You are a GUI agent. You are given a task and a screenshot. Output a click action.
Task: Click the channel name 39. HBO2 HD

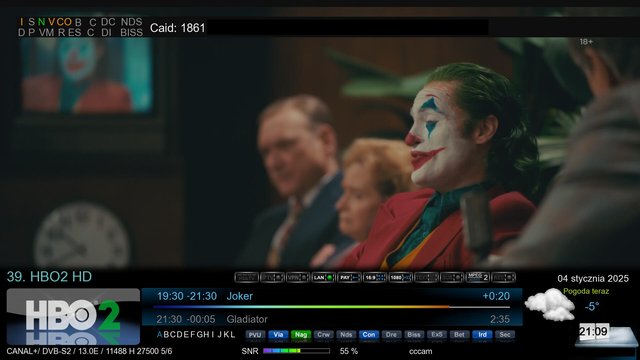click(x=49, y=277)
